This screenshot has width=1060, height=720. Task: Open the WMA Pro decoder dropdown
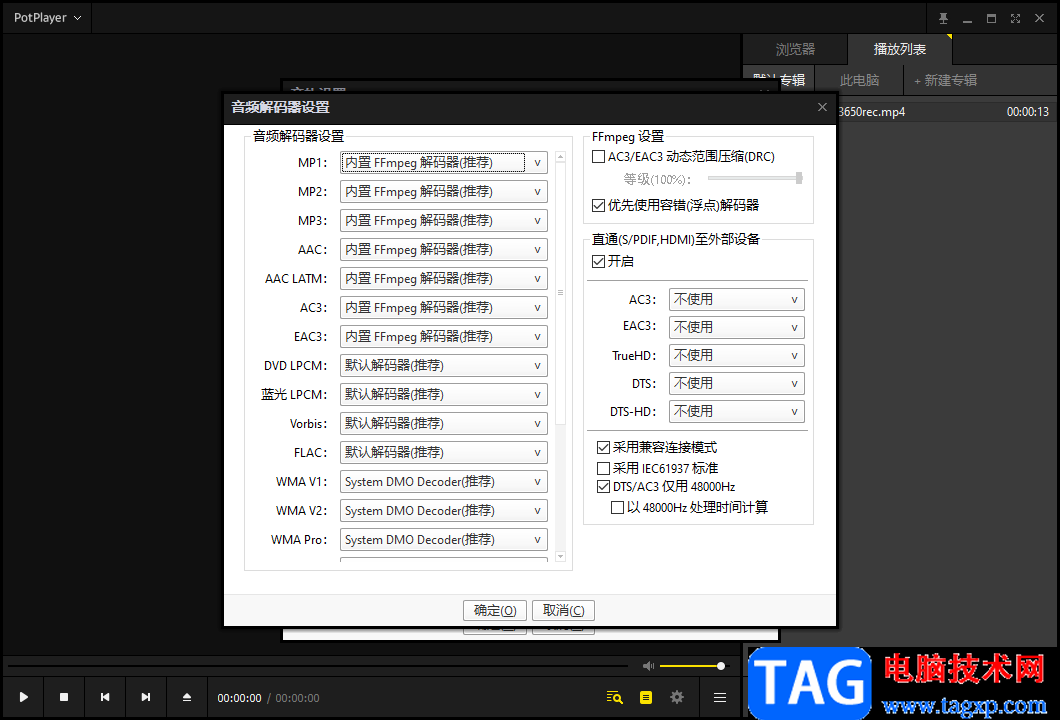click(x=443, y=540)
